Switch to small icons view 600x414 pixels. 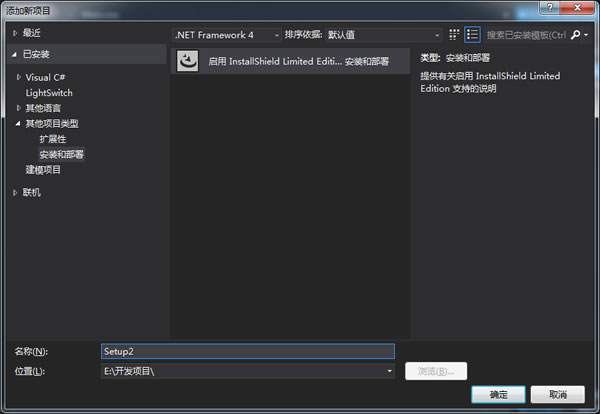pos(454,35)
